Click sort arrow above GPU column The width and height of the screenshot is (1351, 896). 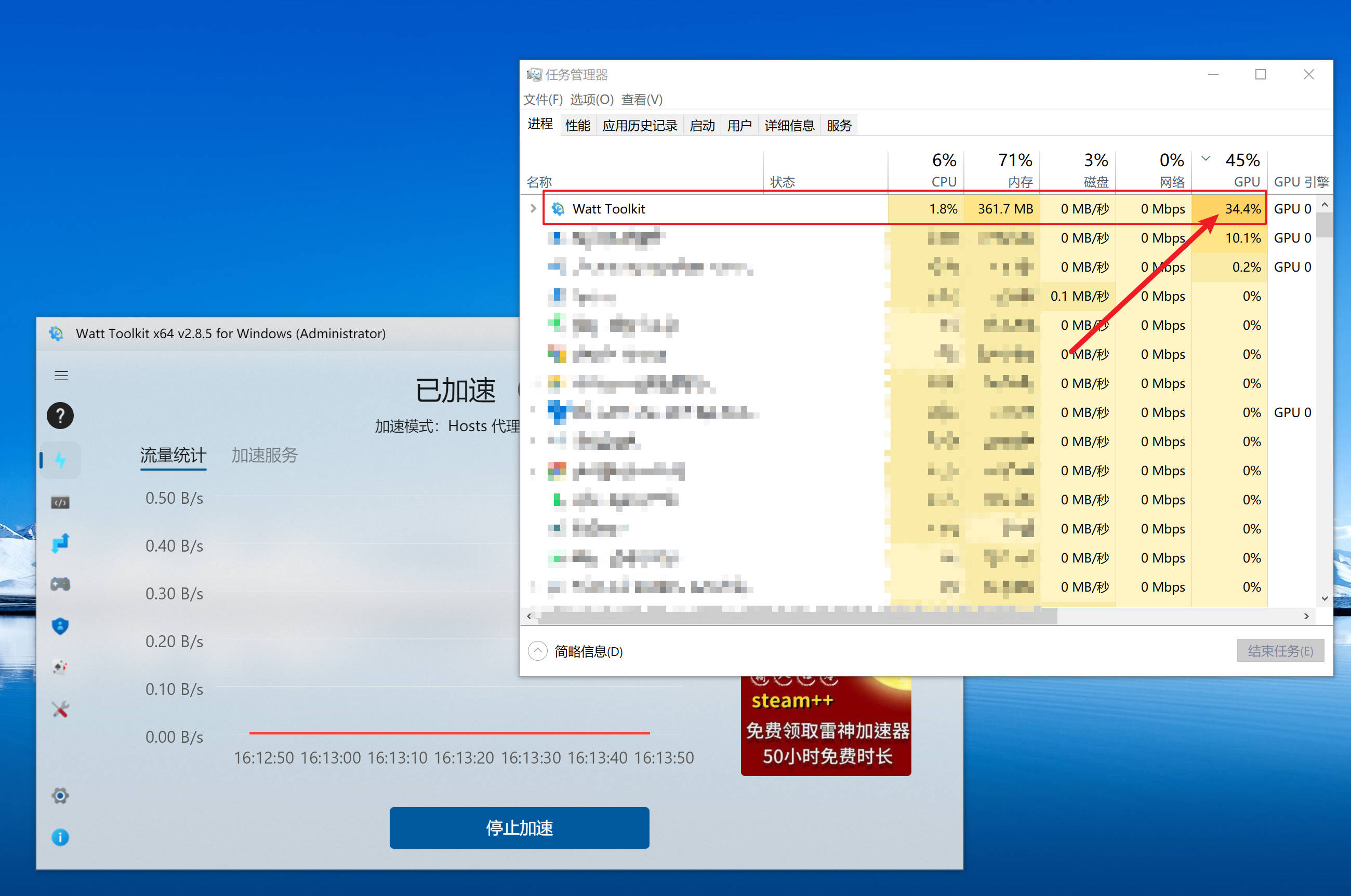tap(1206, 158)
